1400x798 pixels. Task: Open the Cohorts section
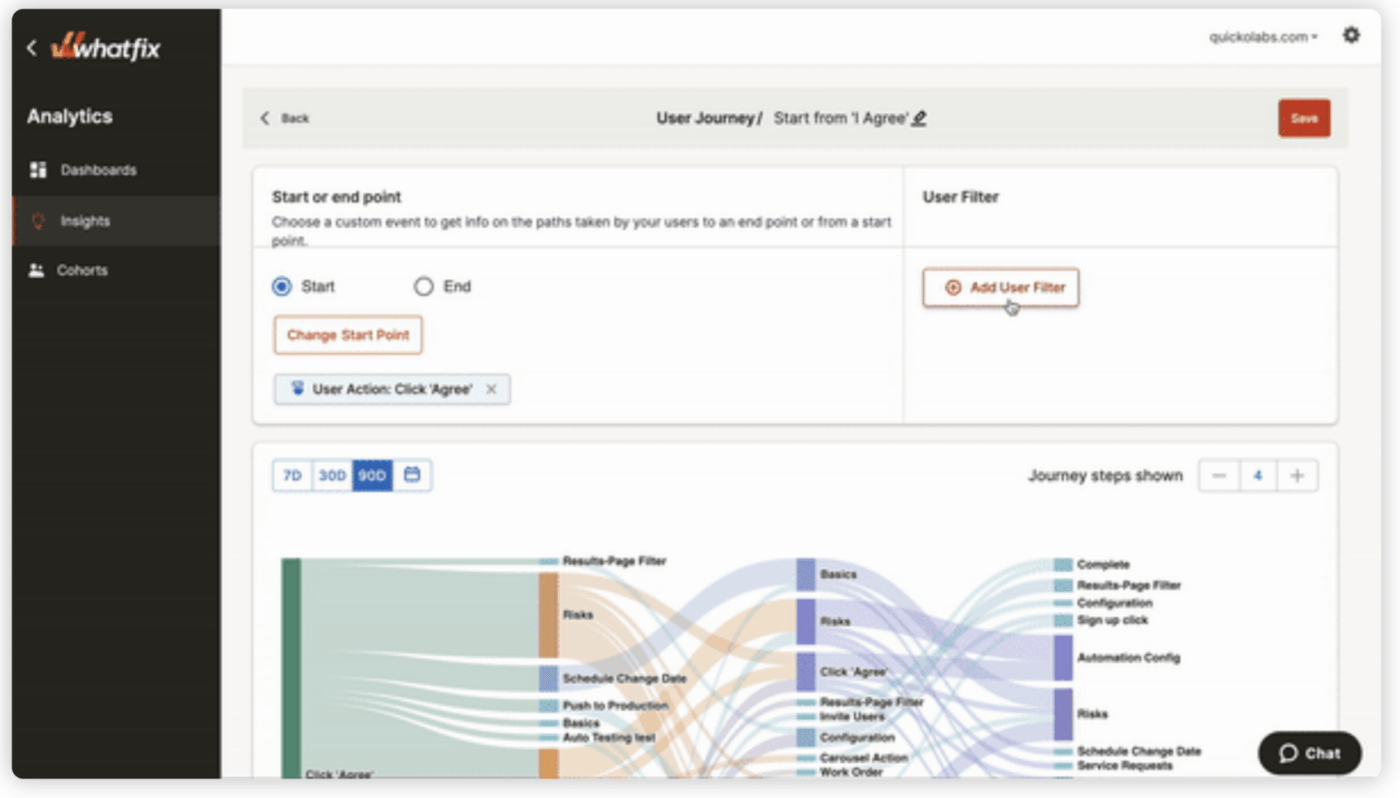pos(83,270)
